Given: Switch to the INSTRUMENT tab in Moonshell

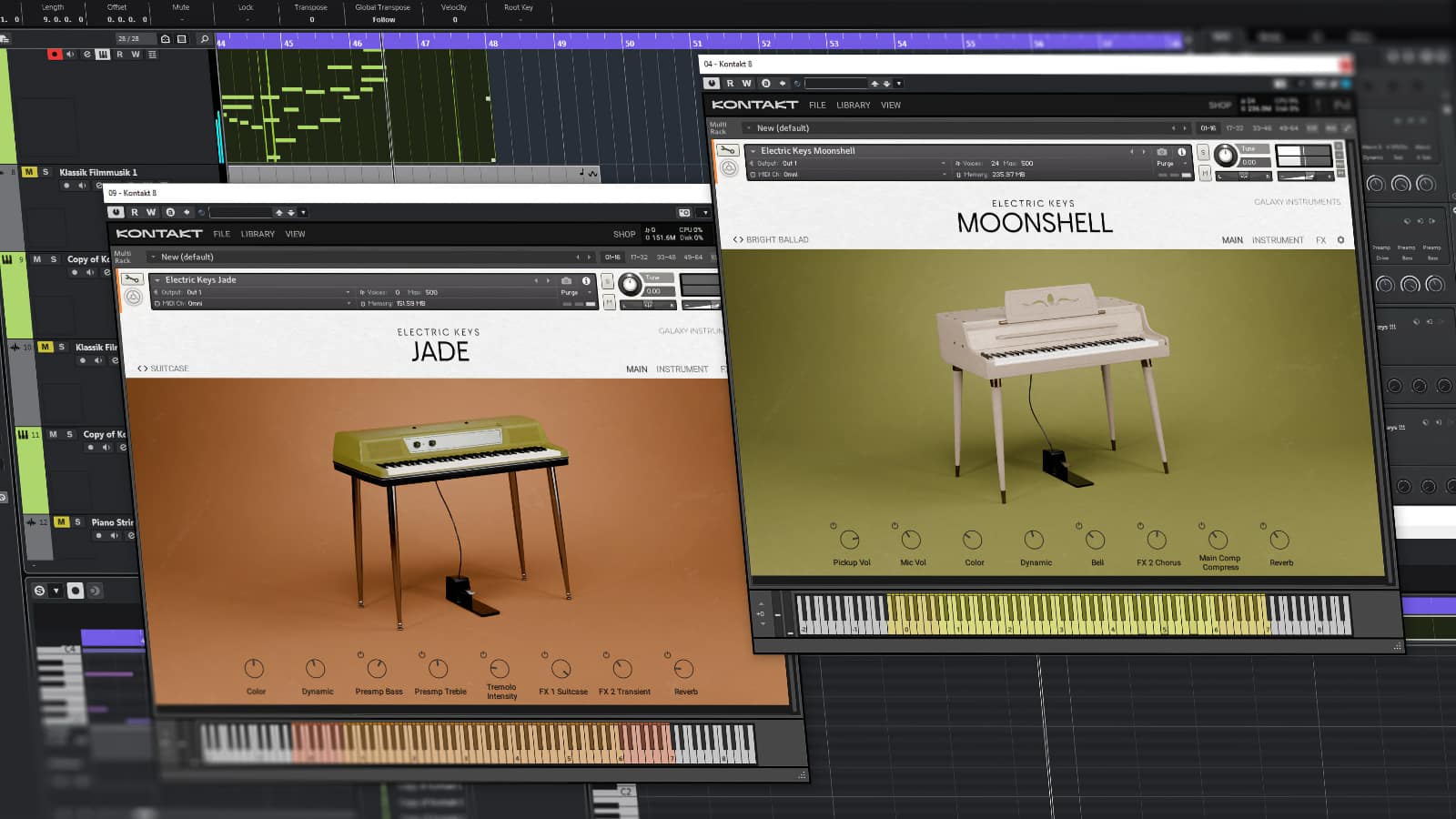Looking at the screenshot, I should tap(1278, 239).
